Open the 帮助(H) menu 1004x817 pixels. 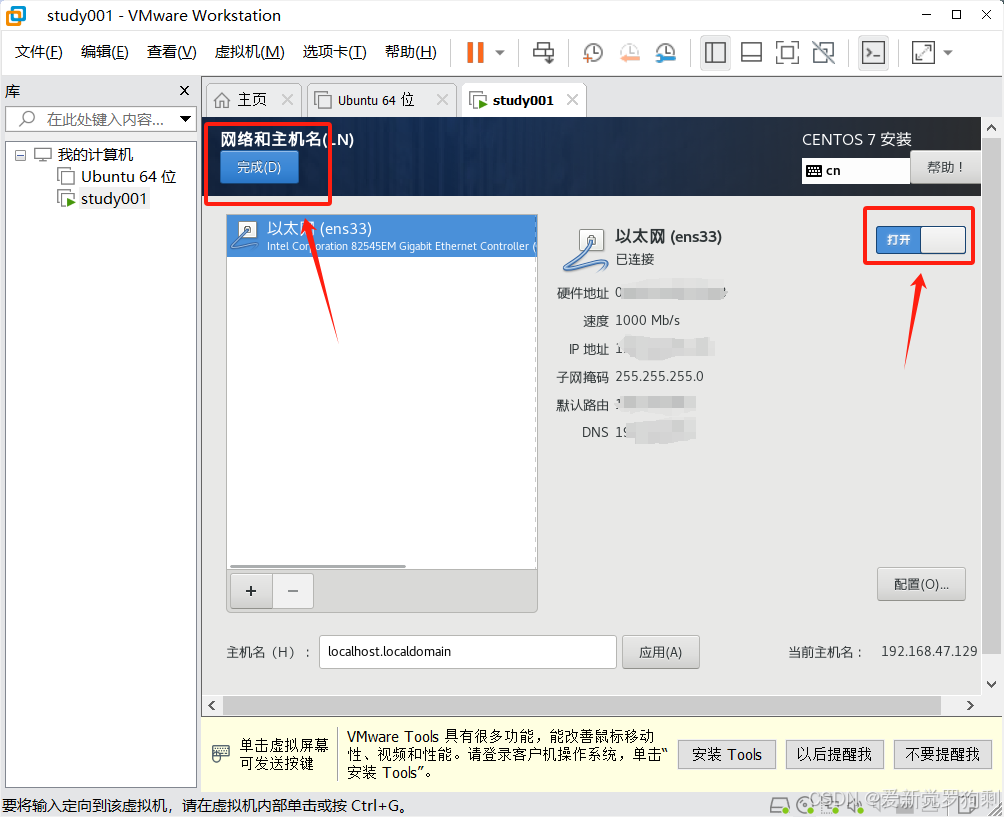pyautogui.click(x=410, y=52)
